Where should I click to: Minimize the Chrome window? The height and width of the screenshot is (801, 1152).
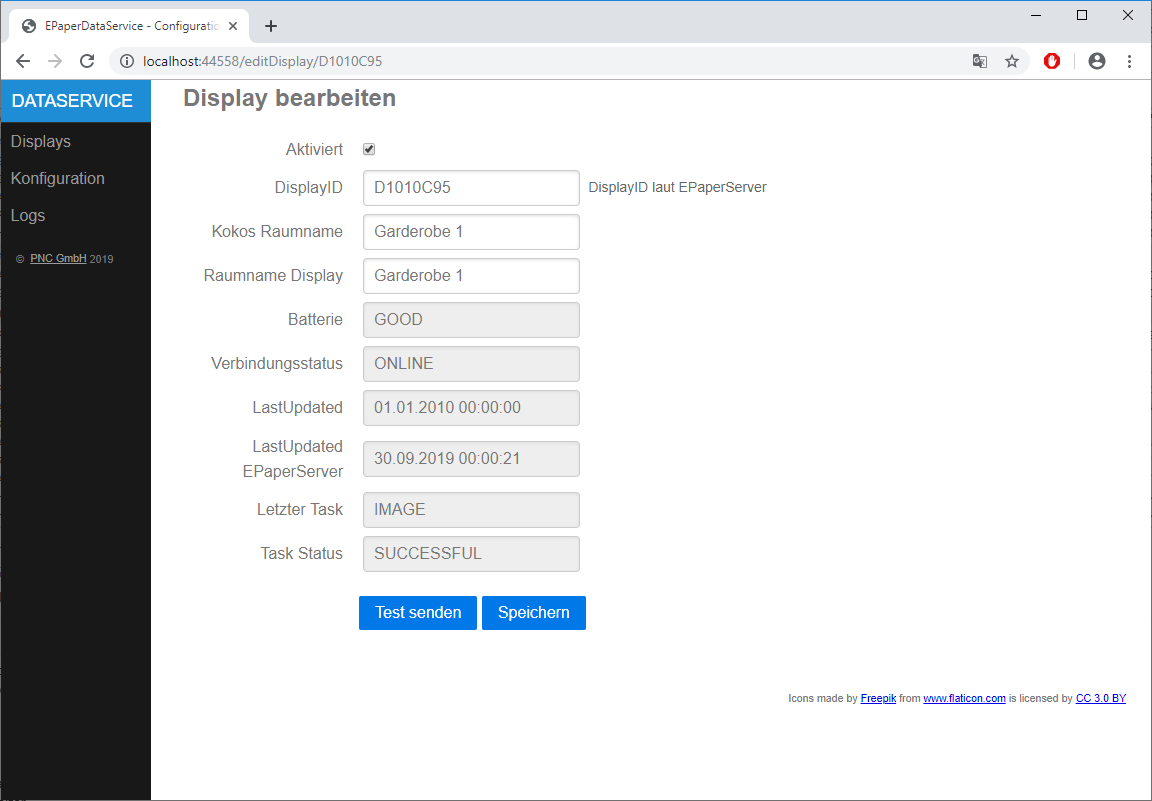pyautogui.click(x=1036, y=15)
